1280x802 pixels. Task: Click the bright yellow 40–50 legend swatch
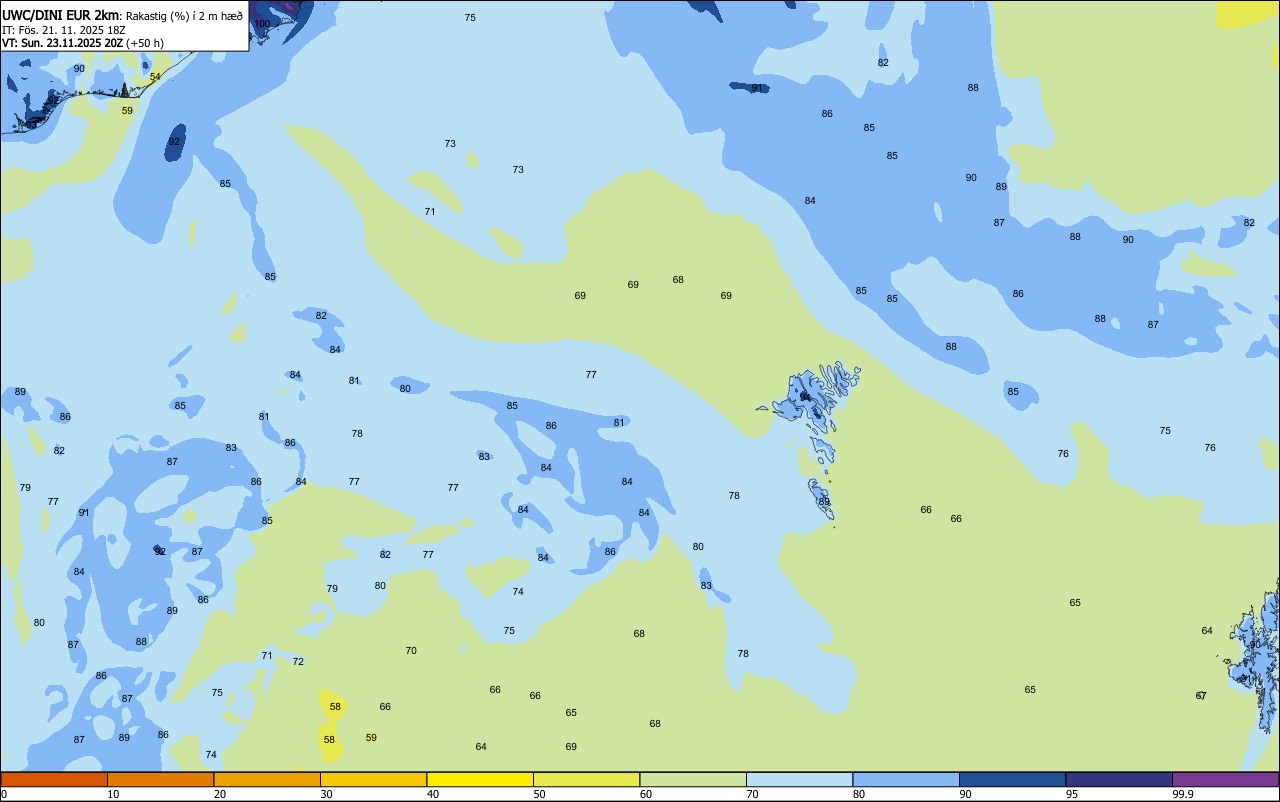[480, 779]
